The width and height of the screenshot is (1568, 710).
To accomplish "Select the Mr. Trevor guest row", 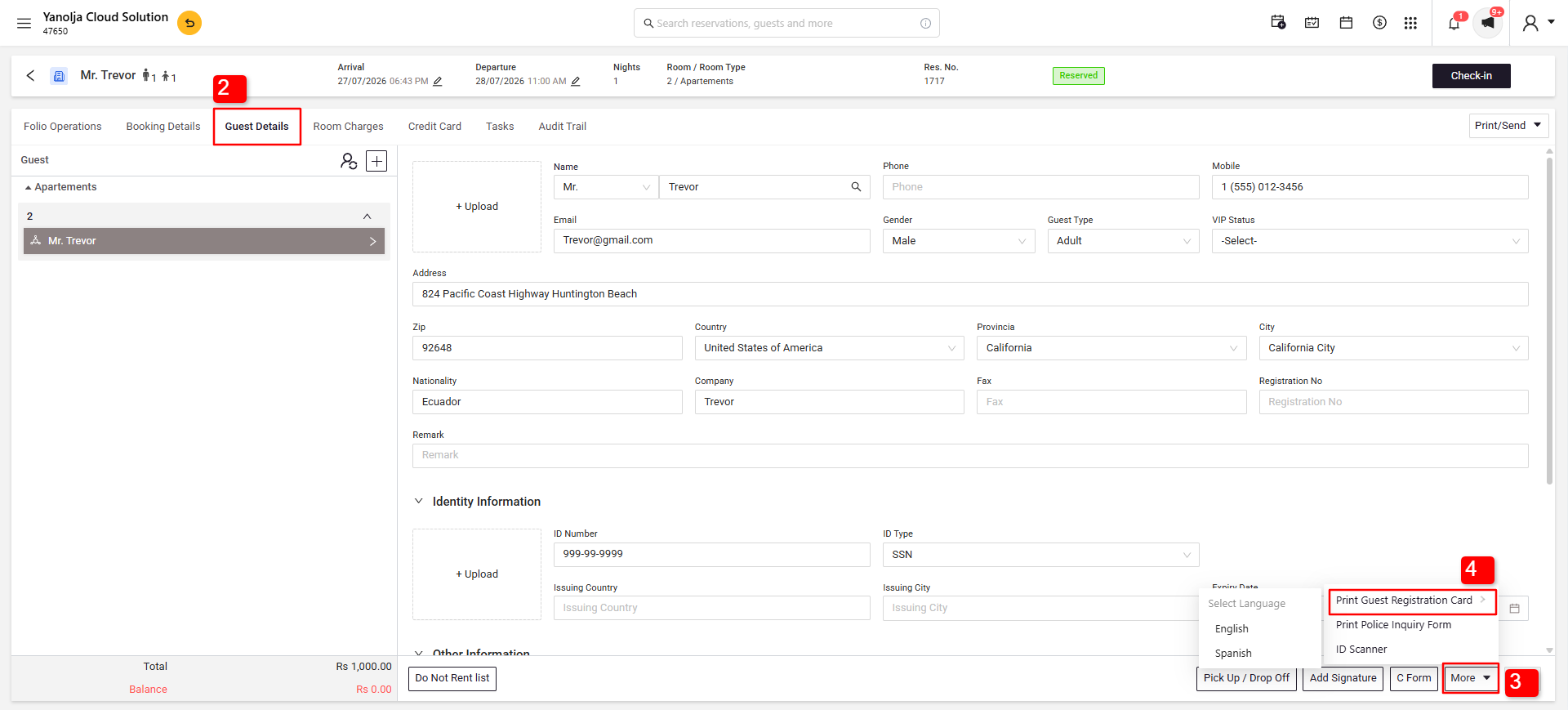I will [x=204, y=241].
